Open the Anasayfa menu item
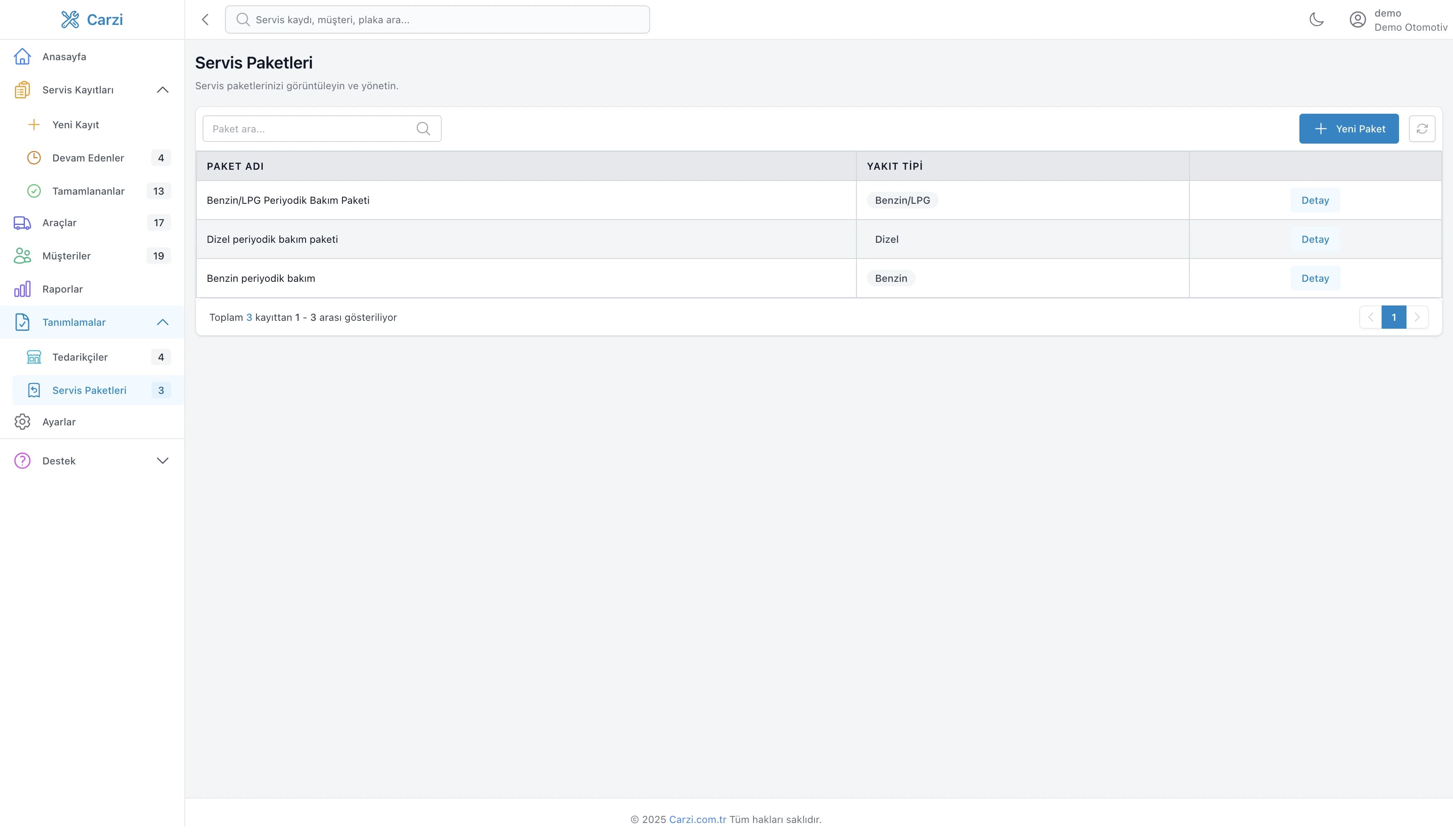The image size is (1453, 840). 92,56
